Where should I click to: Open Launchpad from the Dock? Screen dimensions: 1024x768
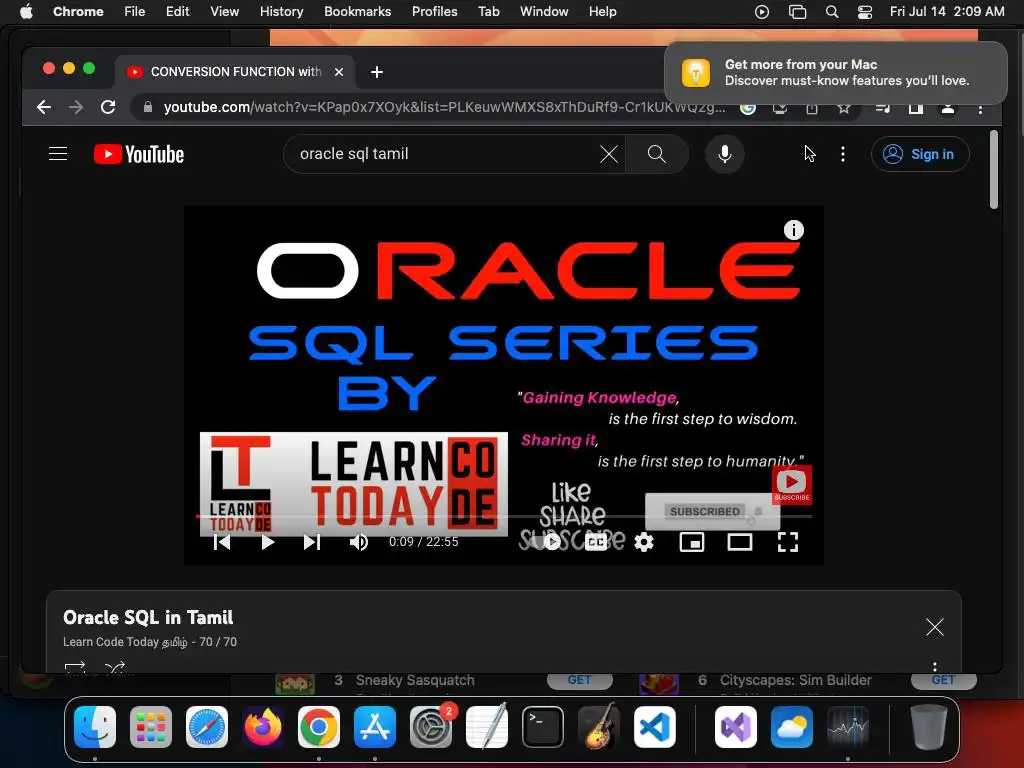click(x=151, y=727)
